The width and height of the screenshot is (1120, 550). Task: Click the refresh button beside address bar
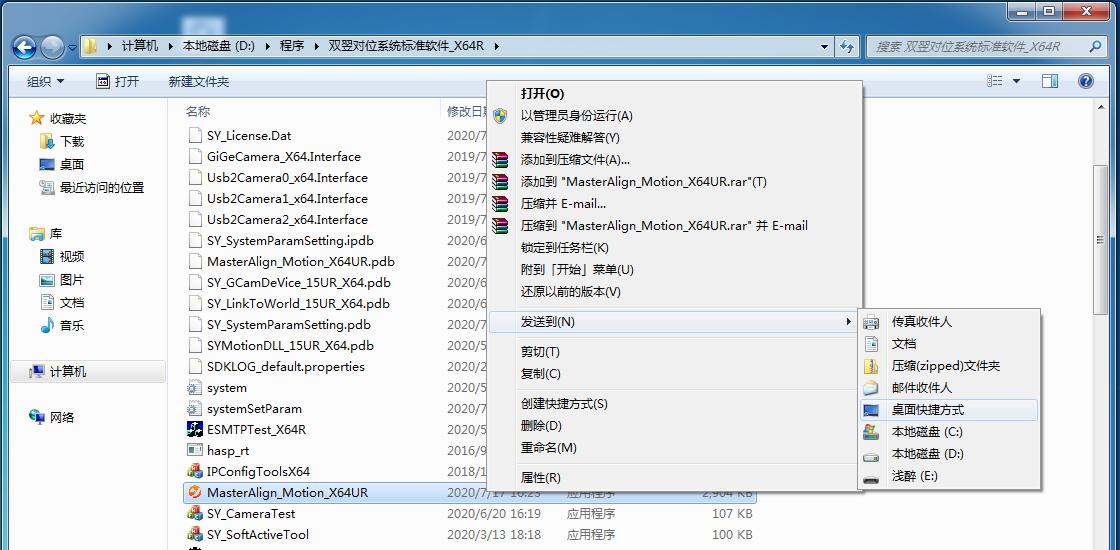point(848,46)
